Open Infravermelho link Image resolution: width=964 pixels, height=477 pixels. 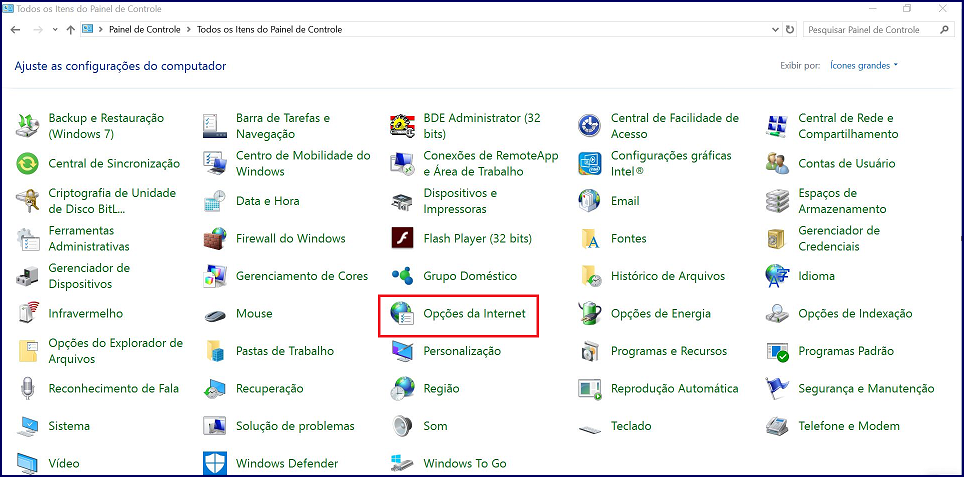pos(85,313)
